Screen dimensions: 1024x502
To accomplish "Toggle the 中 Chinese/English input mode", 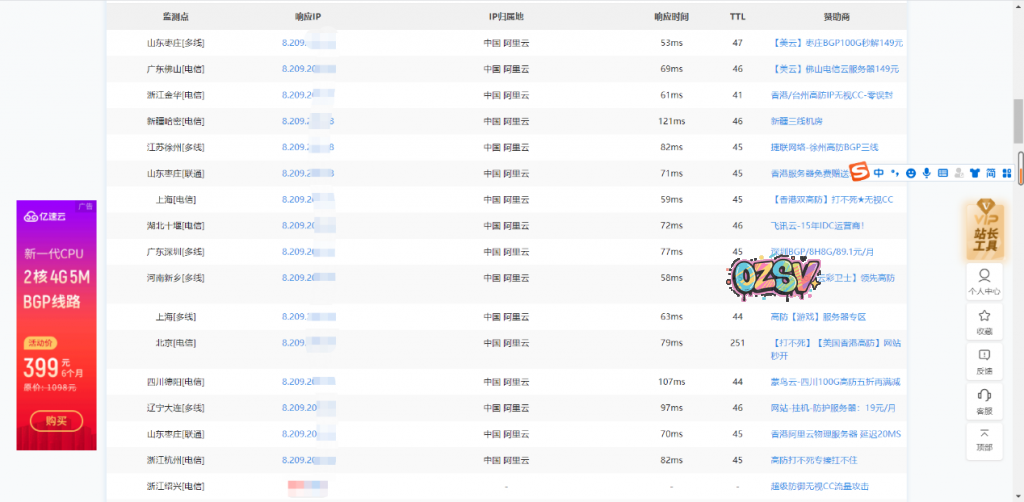I will click(x=878, y=173).
